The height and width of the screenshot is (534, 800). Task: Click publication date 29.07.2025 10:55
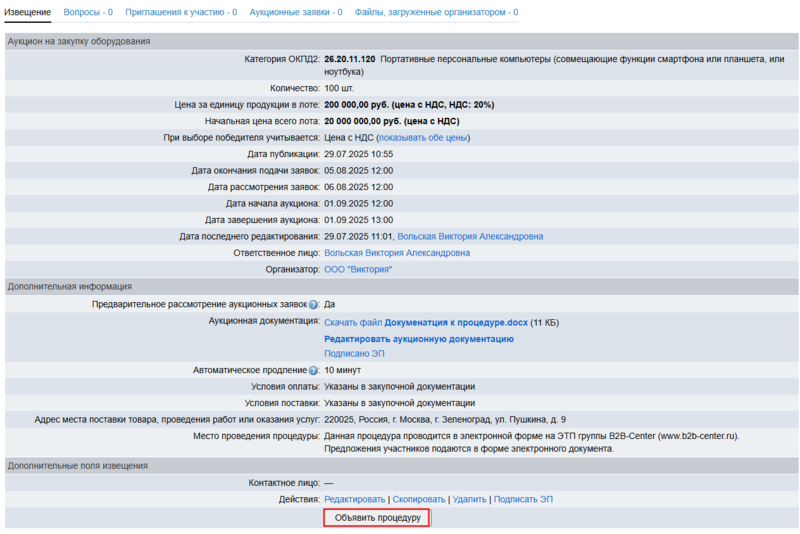(359, 154)
